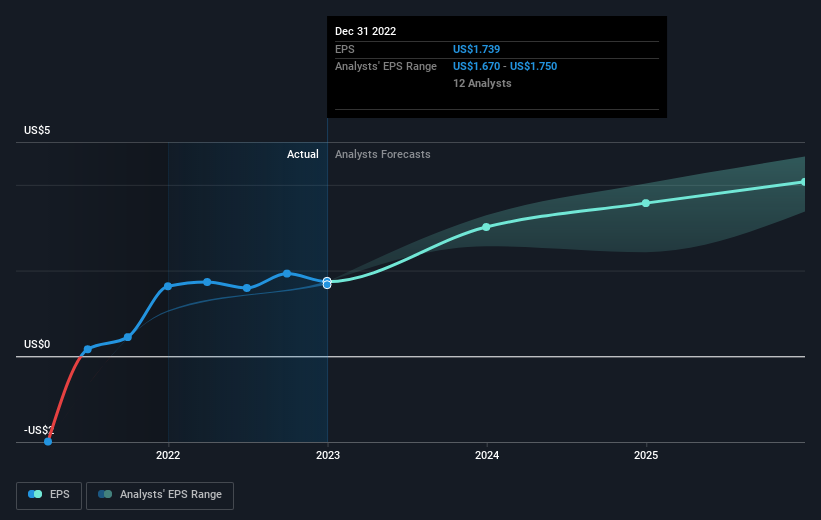Select the early 2022 EPS data point
This screenshot has height=520, width=821.
coord(168,286)
